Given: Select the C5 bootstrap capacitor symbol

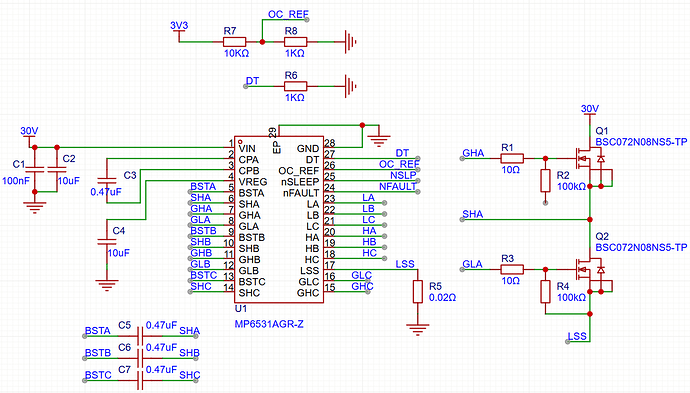Looking at the screenshot, I should pos(140,336).
